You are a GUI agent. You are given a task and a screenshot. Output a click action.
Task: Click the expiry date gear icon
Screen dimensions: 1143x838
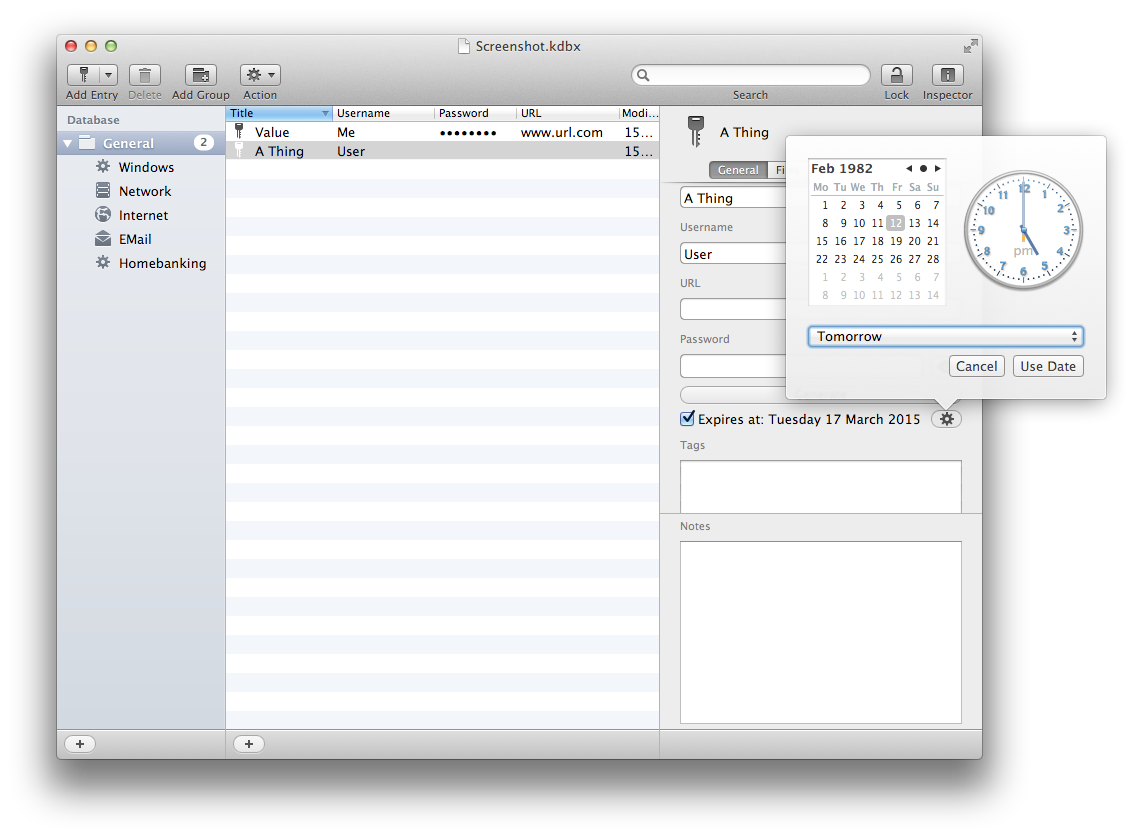pos(946,419)
